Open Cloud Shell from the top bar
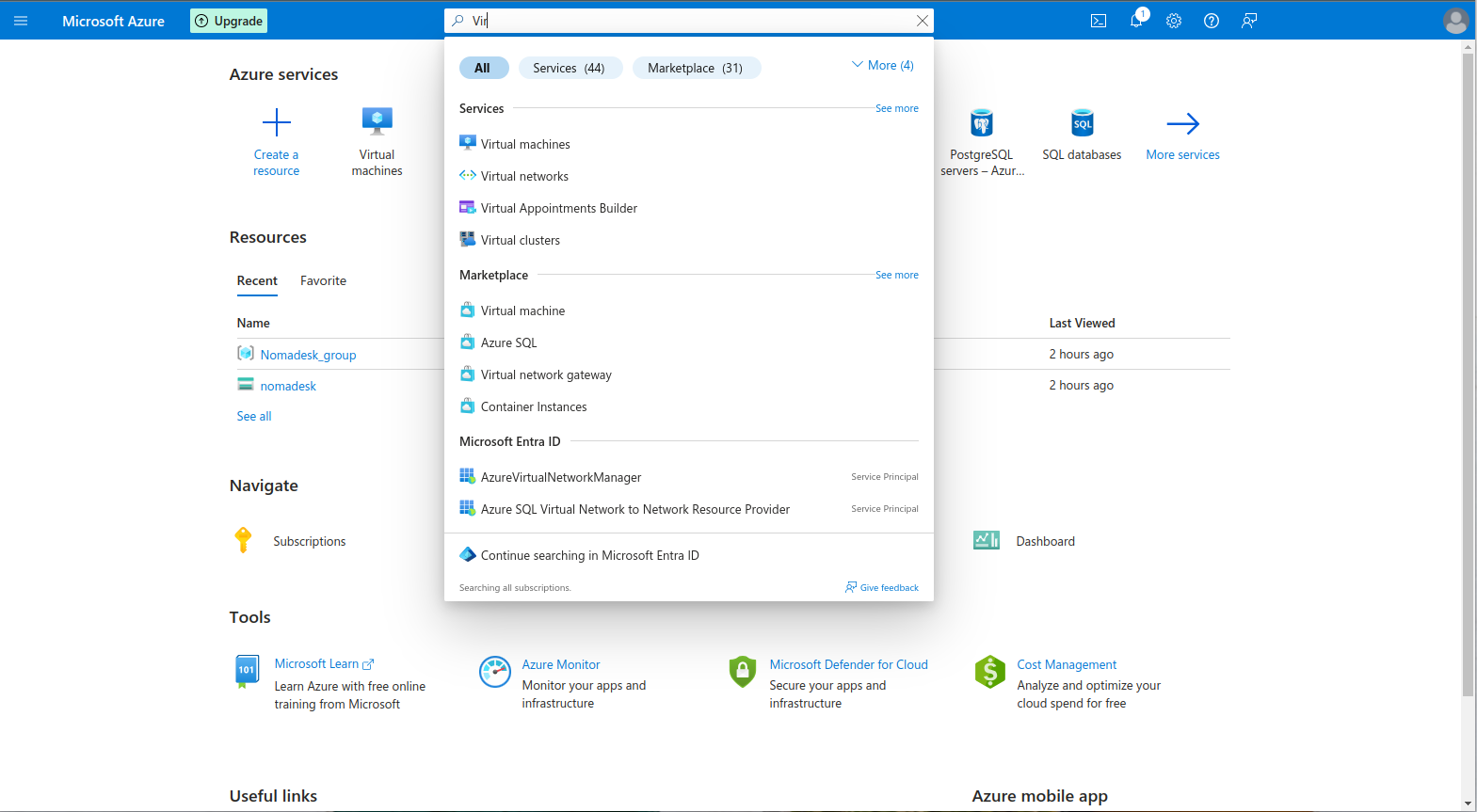 (1099, 21)
